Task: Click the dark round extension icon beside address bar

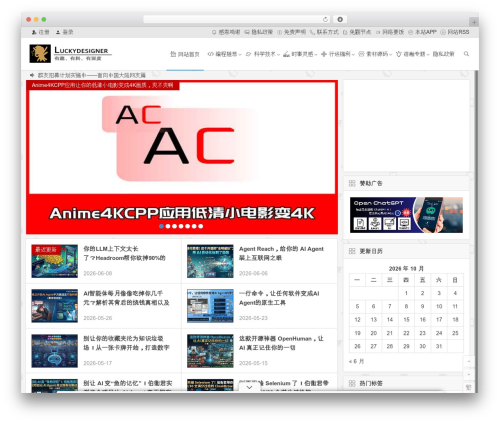Action: tap(340, 19)
